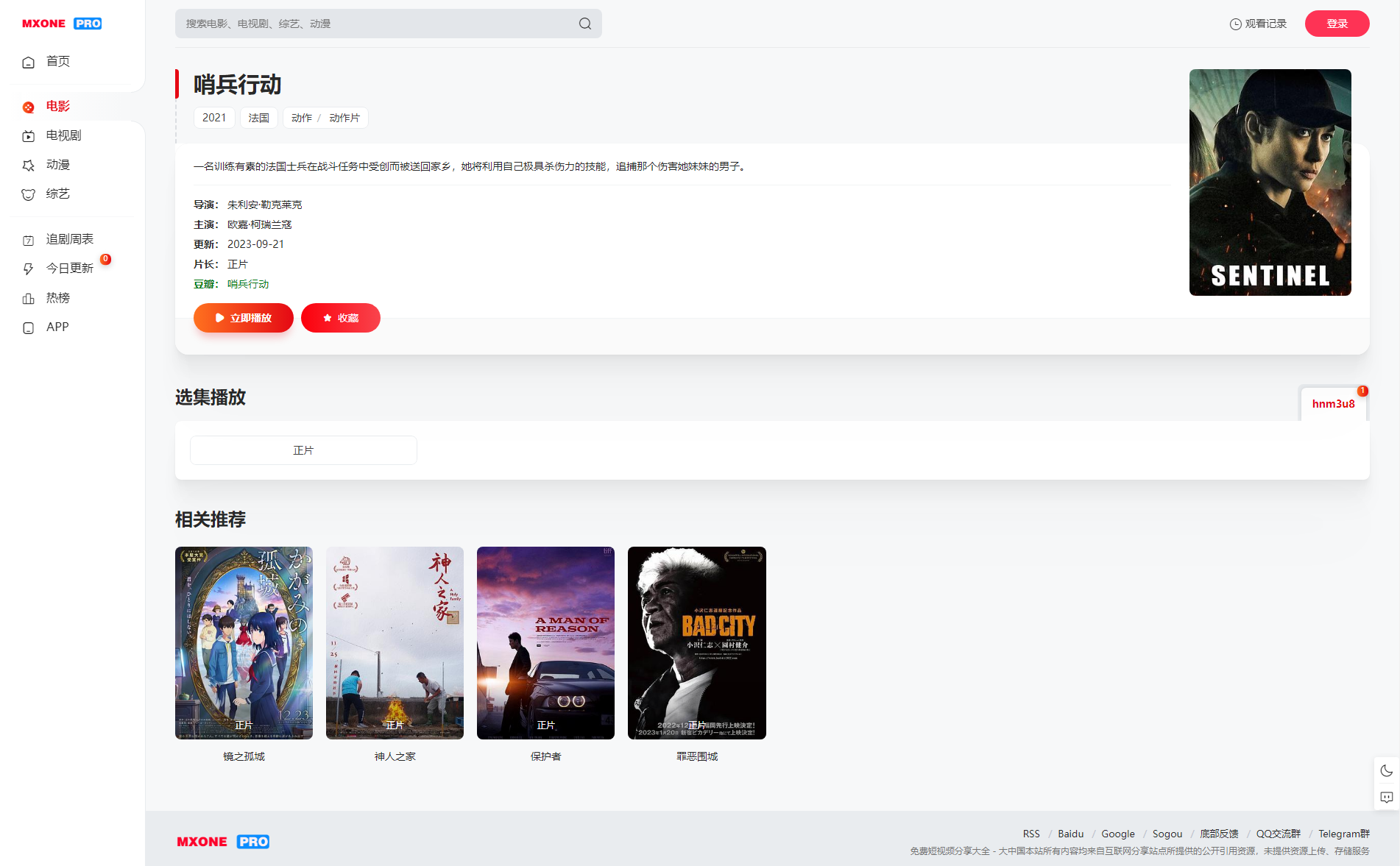Click the 收藏 favorite button
Viewport: 1400px width, 866px height.
pos(341,318)
